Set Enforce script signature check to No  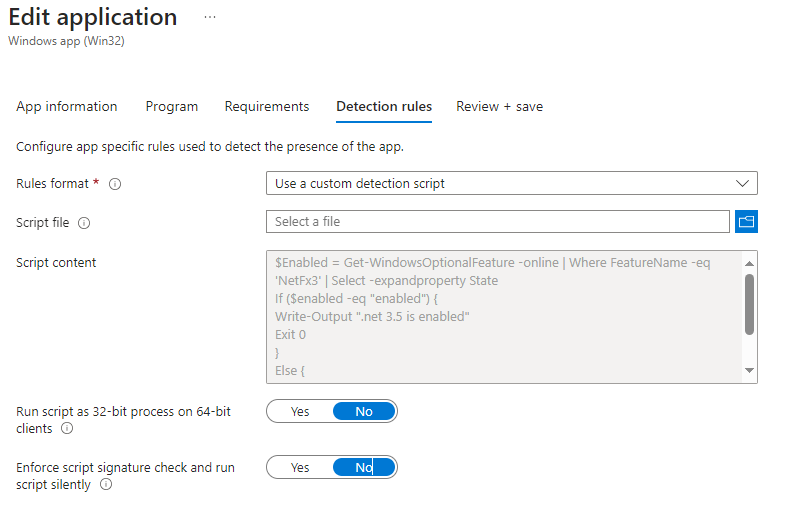click(364, 467)
